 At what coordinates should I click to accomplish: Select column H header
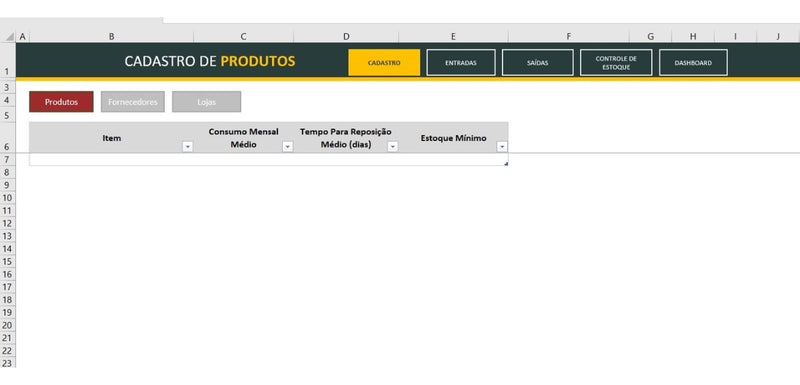click(x=693, y=37)
